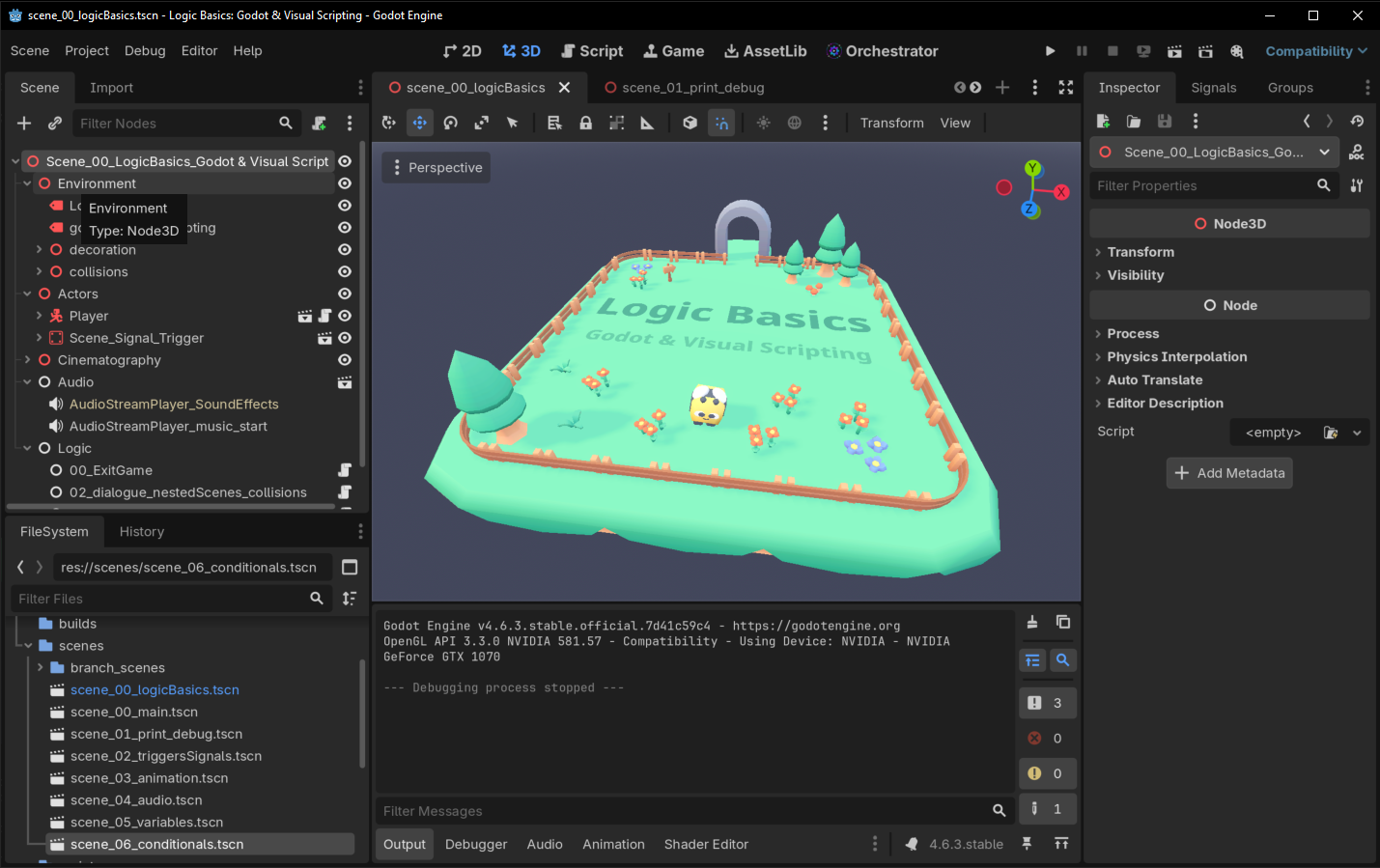Run the project with play button

click(1051, 51)
